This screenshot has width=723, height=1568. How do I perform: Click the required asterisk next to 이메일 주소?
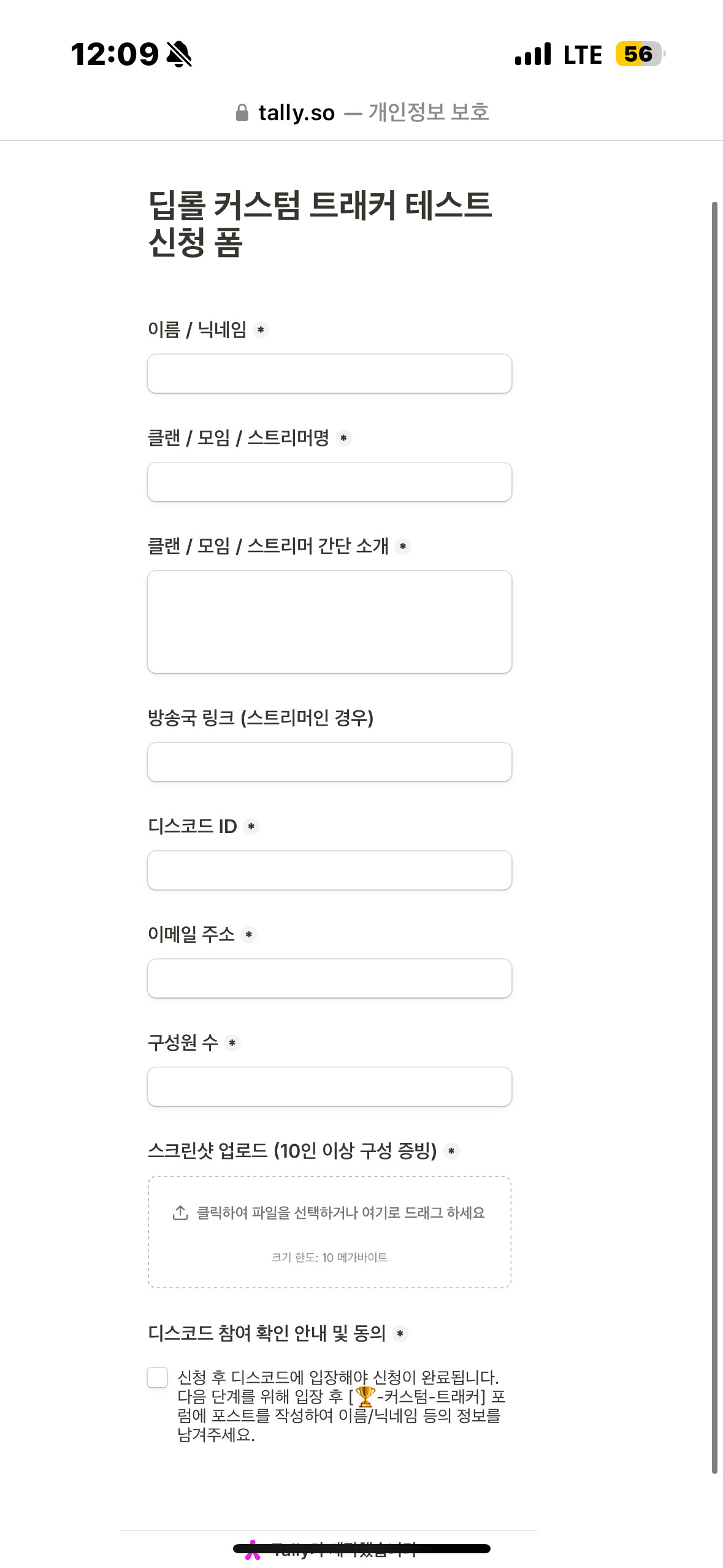pyautogui.click(x=249, y=935)
